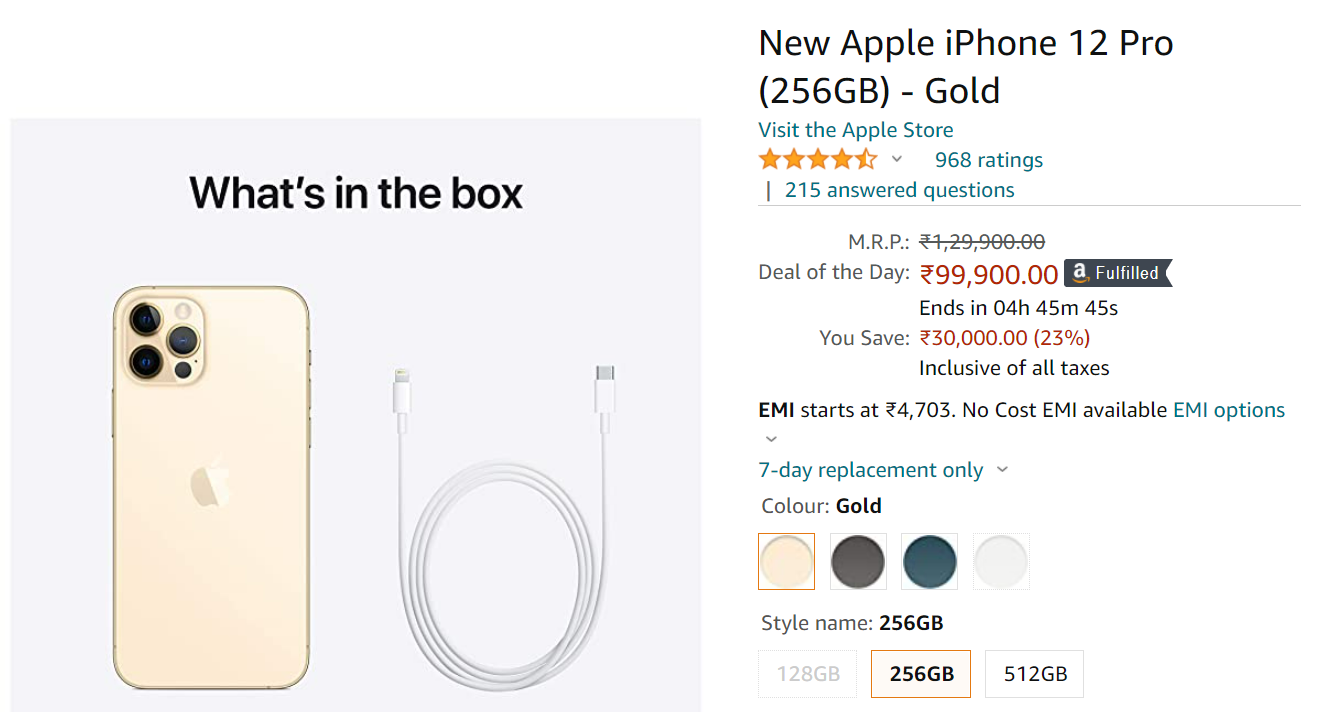The width and height of the screenshot is (1327, 712).
Task: Select the Gold colour swatch
Action: [787, 561]
